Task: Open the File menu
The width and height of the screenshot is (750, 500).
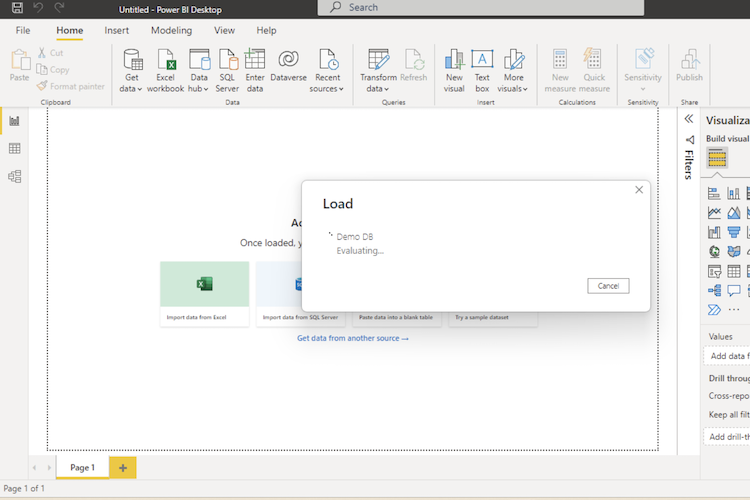Action: [23, 31]
